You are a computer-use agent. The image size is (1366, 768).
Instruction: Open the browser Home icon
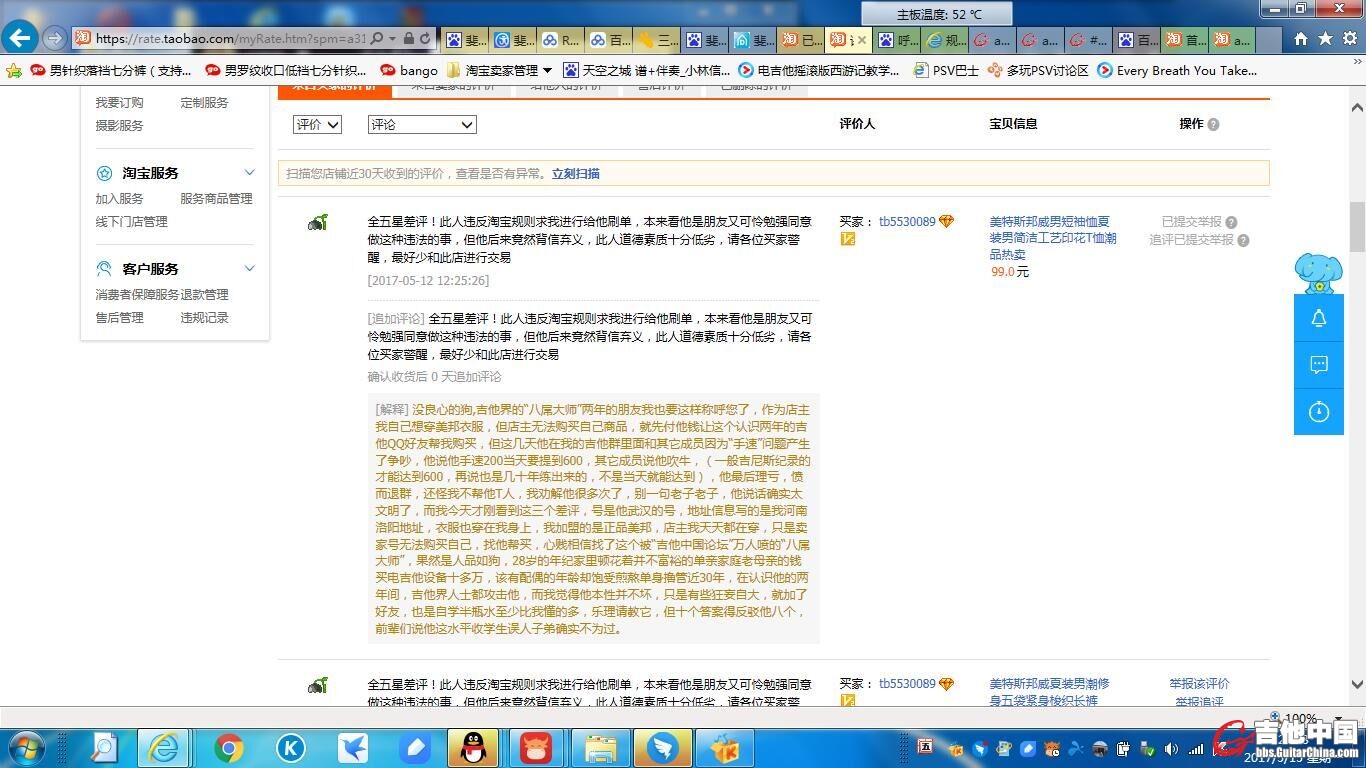(x=1301, y=38)
